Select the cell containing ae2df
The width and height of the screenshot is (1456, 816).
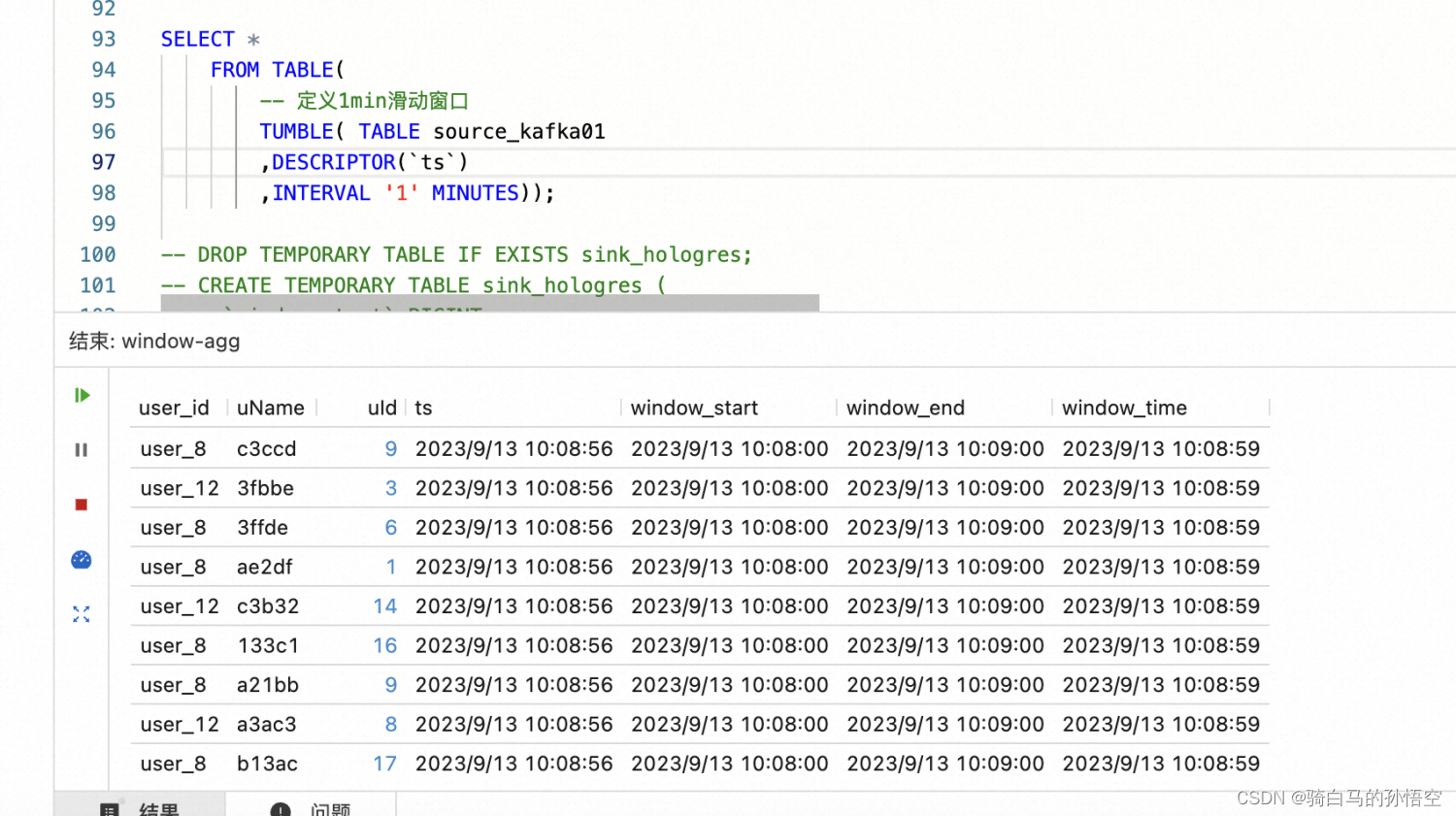(265, 567)
